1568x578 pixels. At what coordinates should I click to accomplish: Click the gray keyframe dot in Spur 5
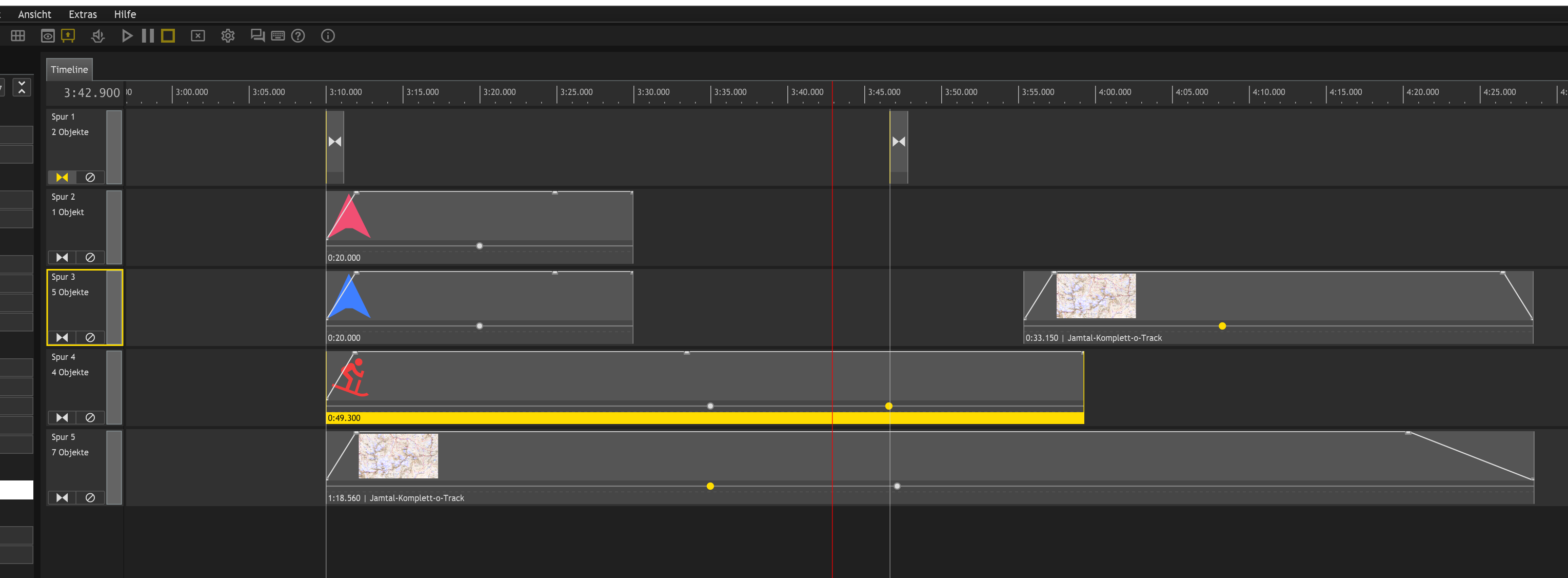(x=897, y=486)
